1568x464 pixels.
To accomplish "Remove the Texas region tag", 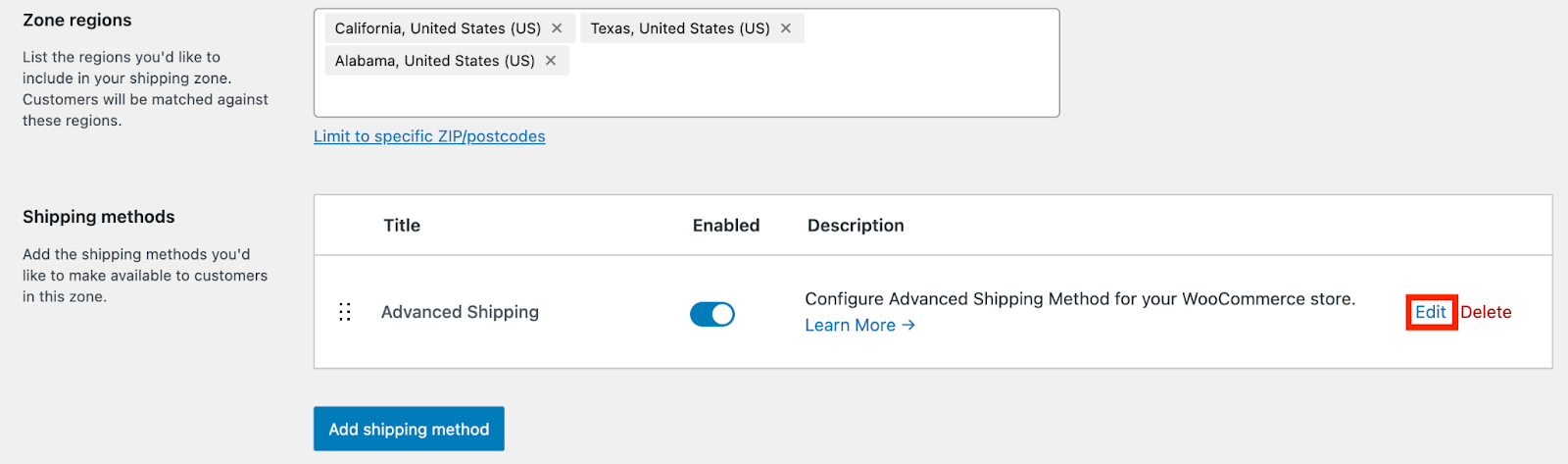I will click(x=786, y=28).
